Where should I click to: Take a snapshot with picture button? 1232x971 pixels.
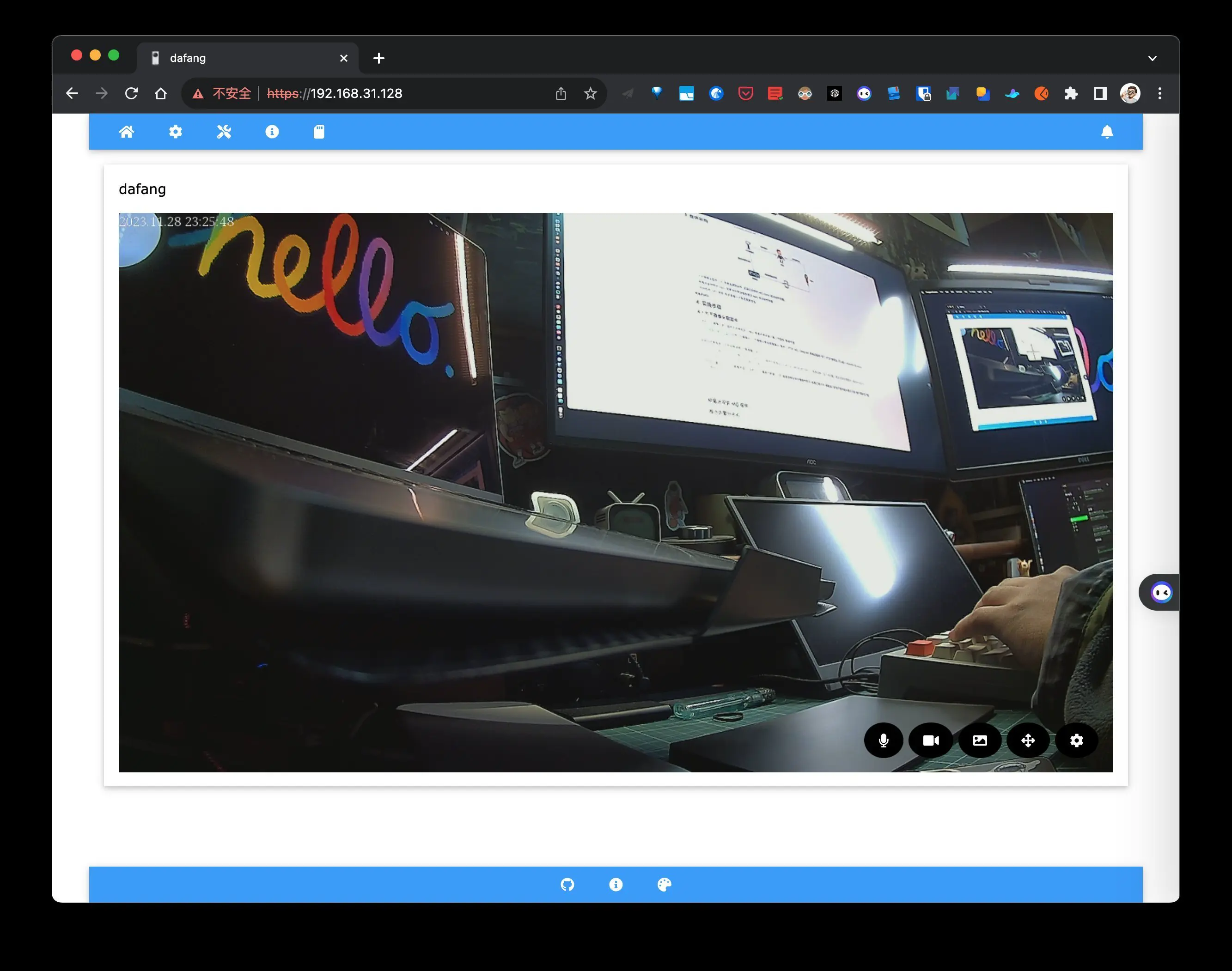pyautogui.click(x=980, y=740)
